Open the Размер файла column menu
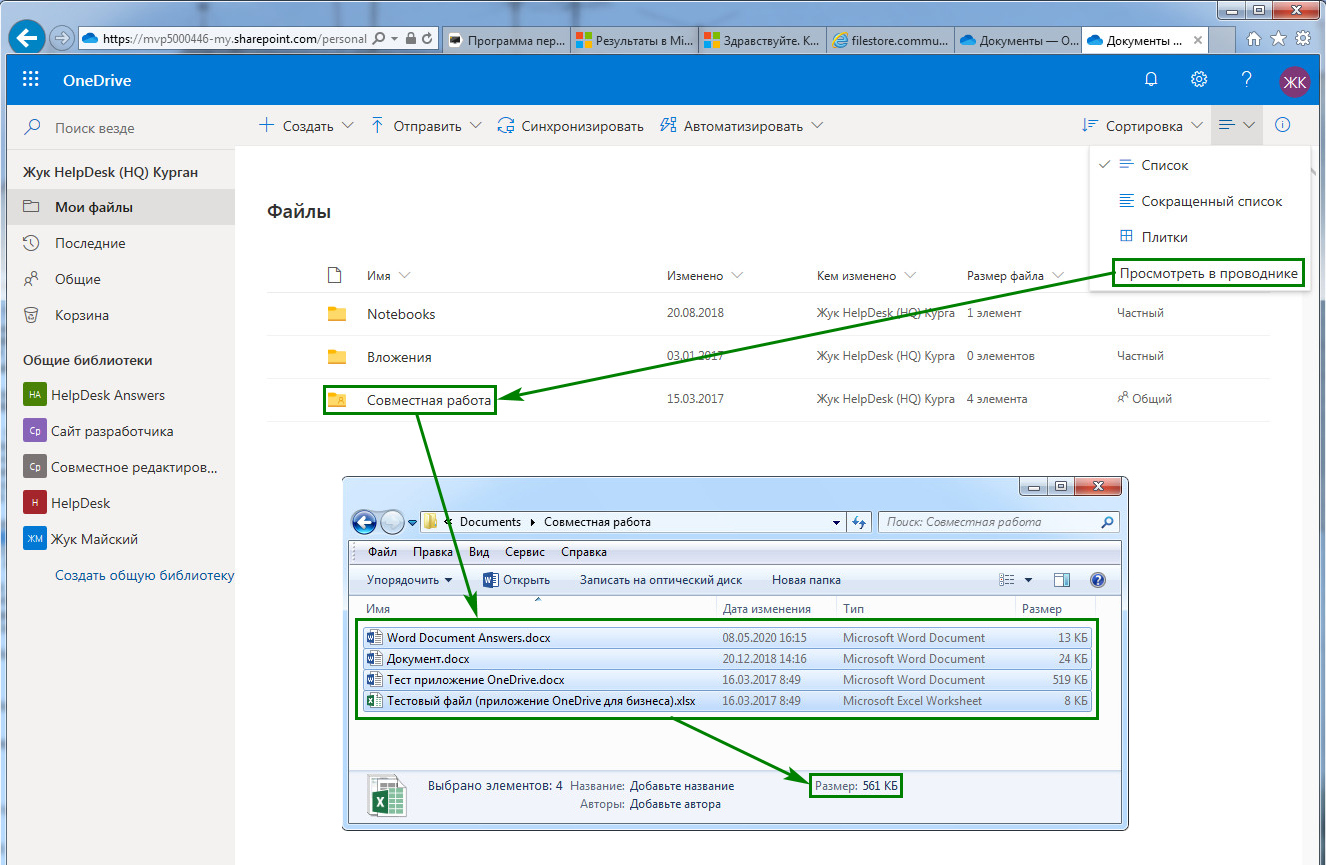The width and height of the screenshot is (1326, 865). pos(1015,275)
